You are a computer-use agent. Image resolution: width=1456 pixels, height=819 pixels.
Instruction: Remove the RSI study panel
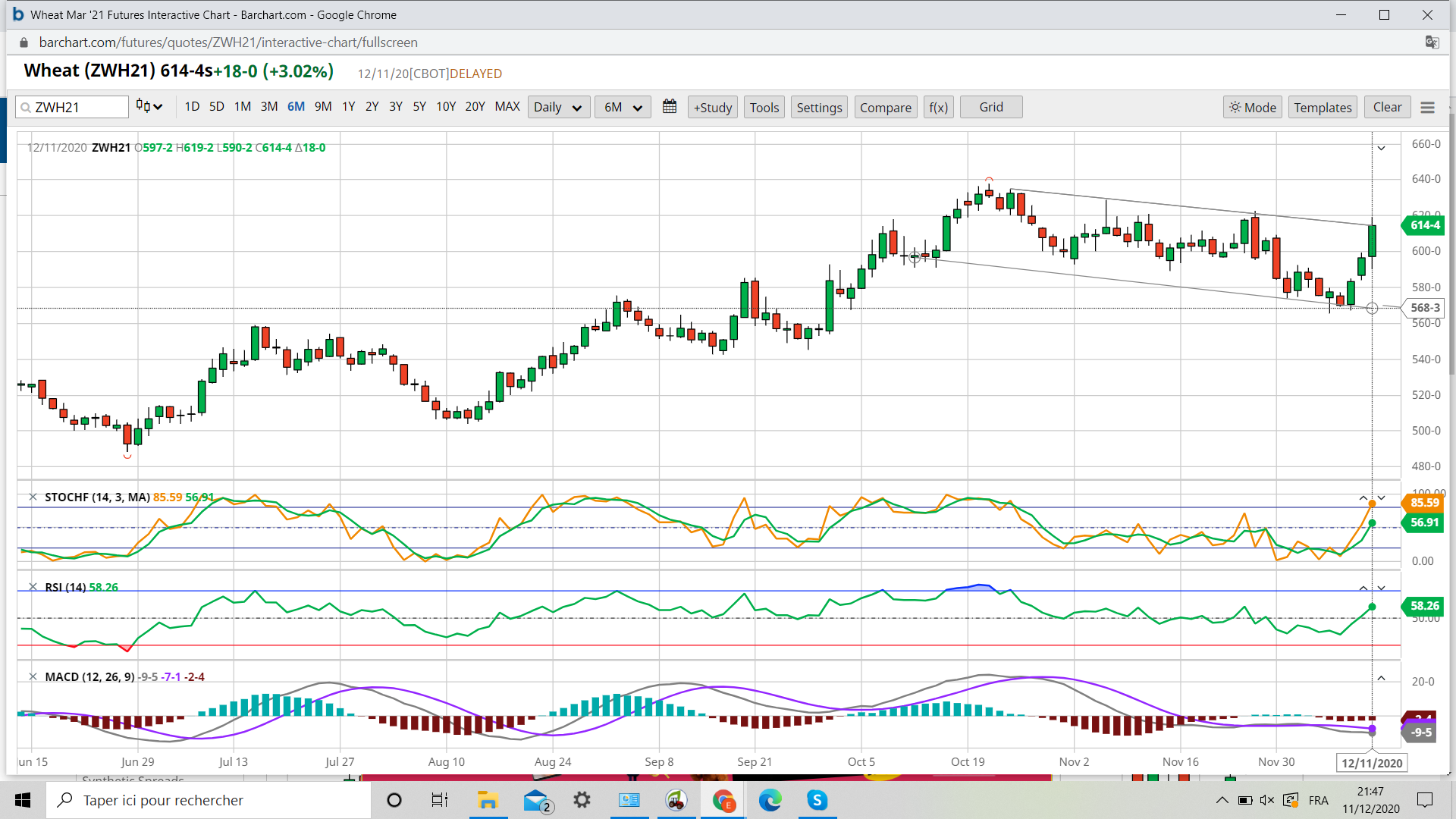click(x=33, y=587)
